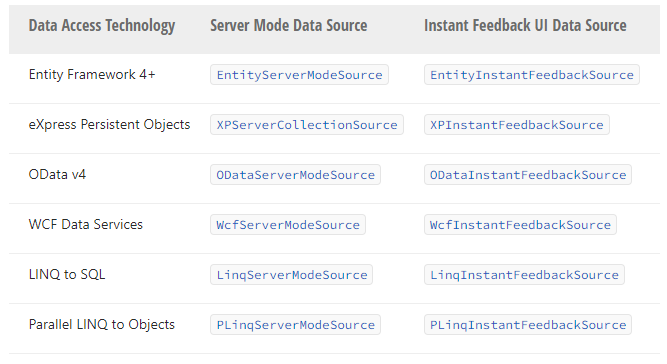The height and width of the screenshot is (364, 667).
Task: Open the ODataServerModeSource link
Action: pos(296,175)
